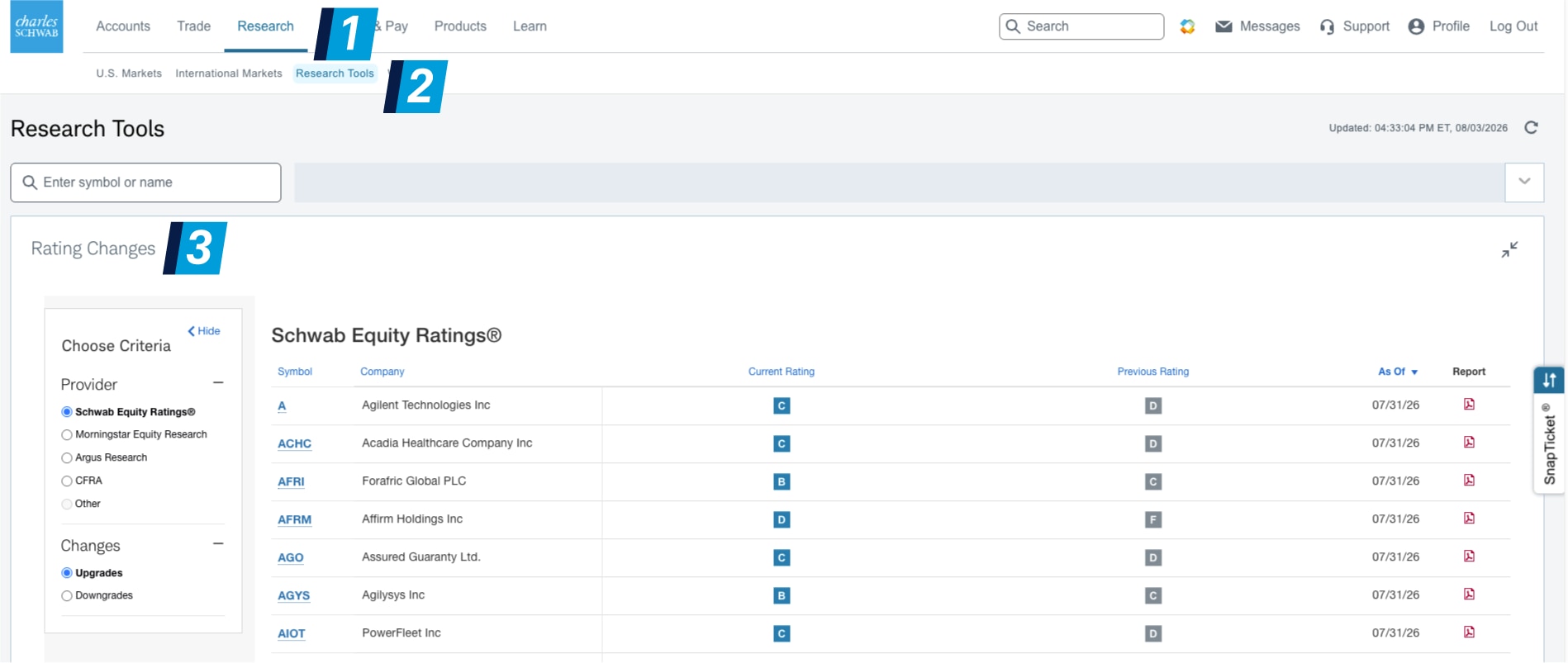The width and height of the screenshot is (1568, 663).
Task: Click previous rating C badge for Agilysys Inc
Action: tap(1153, 595)
